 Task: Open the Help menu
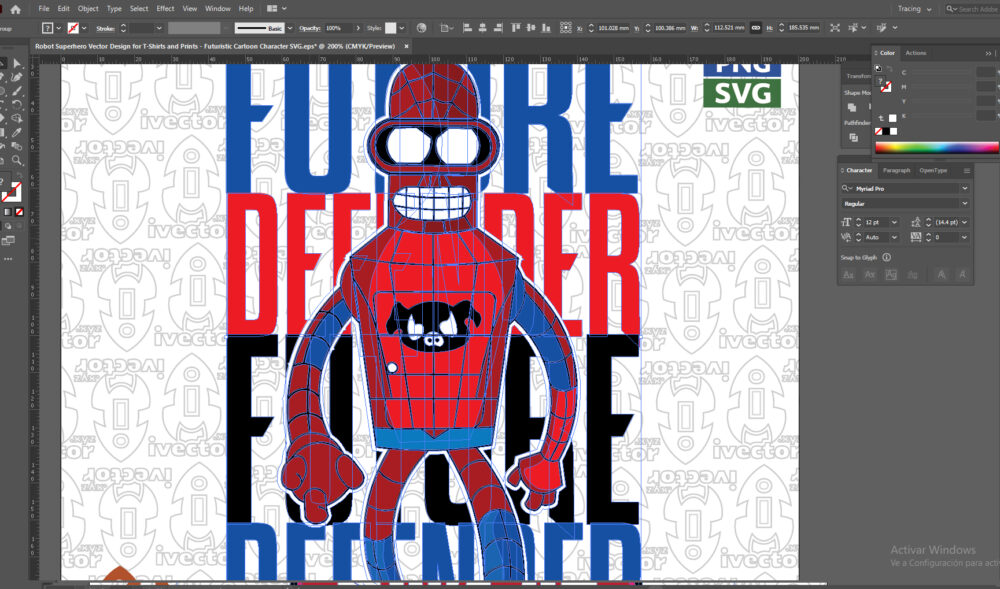pos(246,9)
